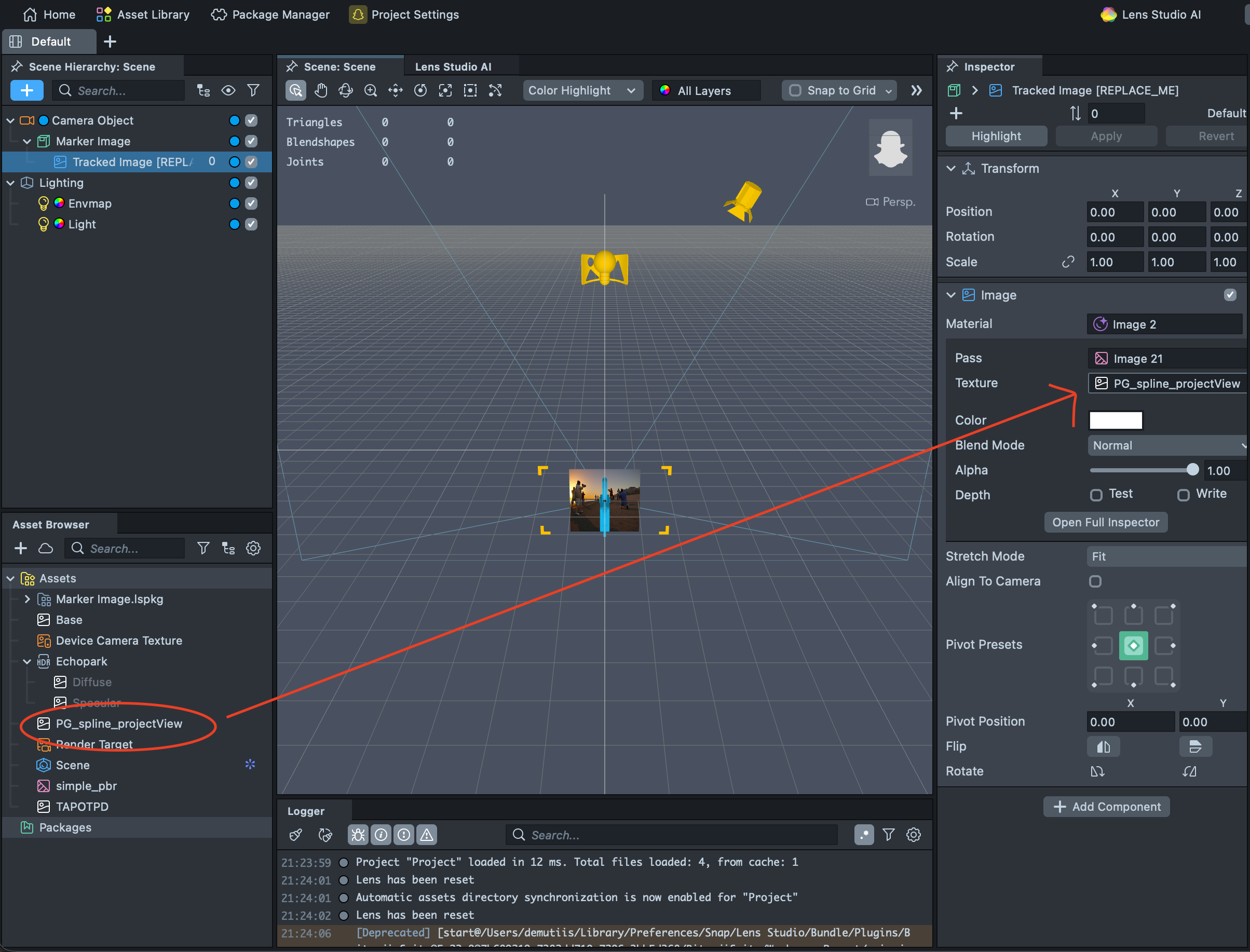Click the Highlight button in Inspector
The height and width of the screenshot is (952, 1250).
coord(996,137)
